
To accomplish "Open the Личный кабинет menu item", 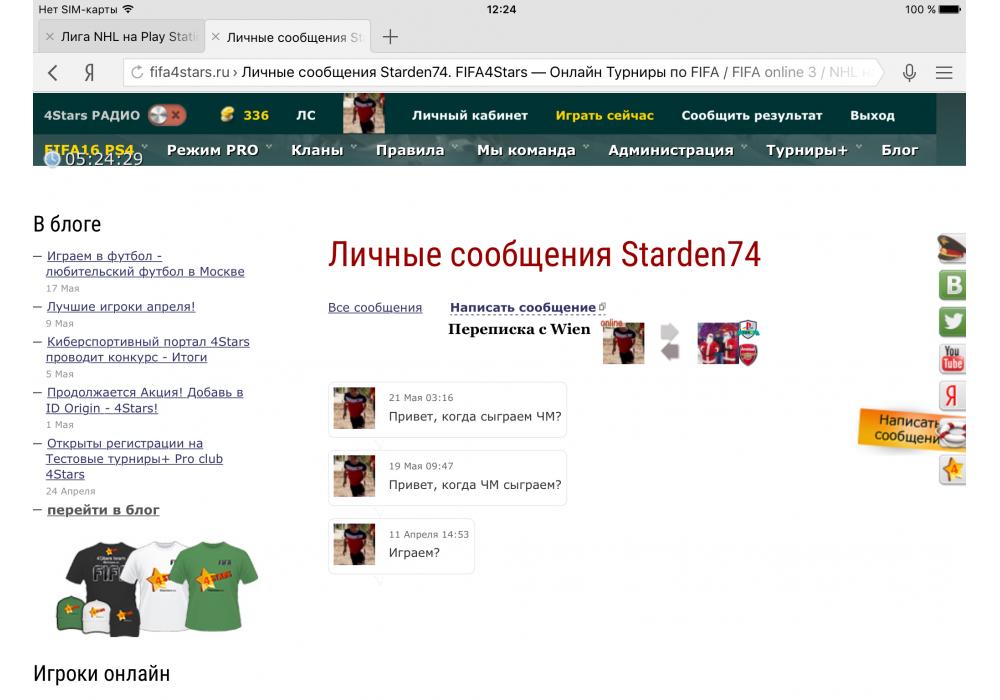I will 469,115.
